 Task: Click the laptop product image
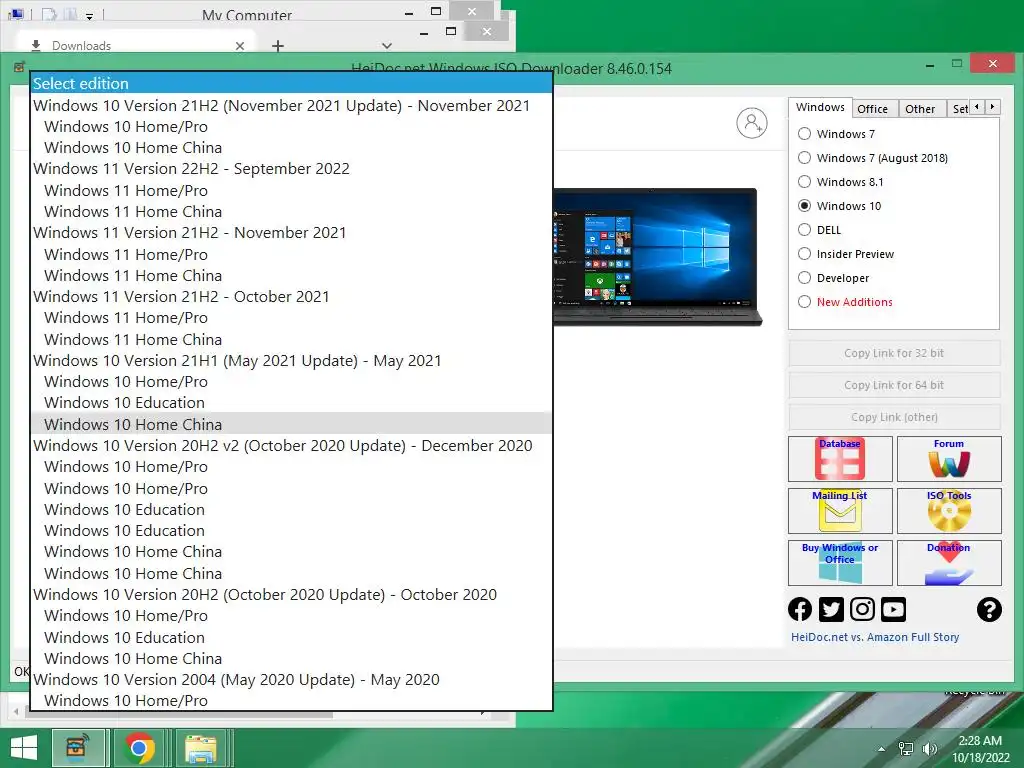coord(657,256)
